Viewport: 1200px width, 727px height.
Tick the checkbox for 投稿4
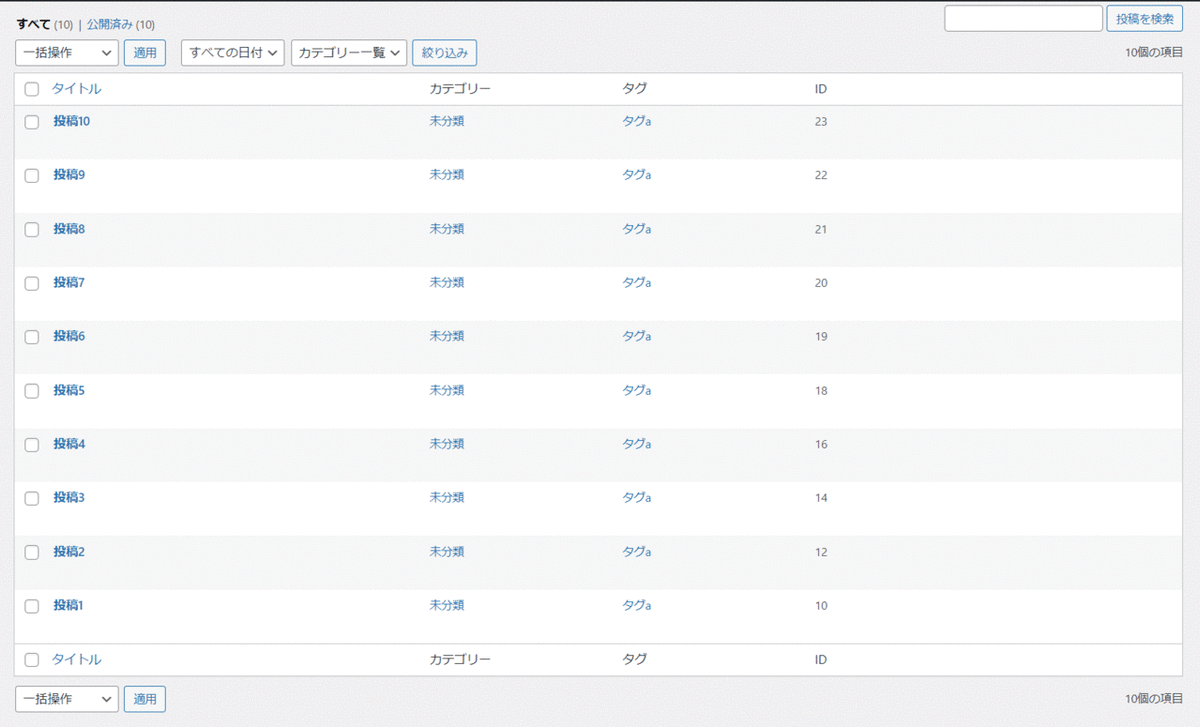pos(32,444)
